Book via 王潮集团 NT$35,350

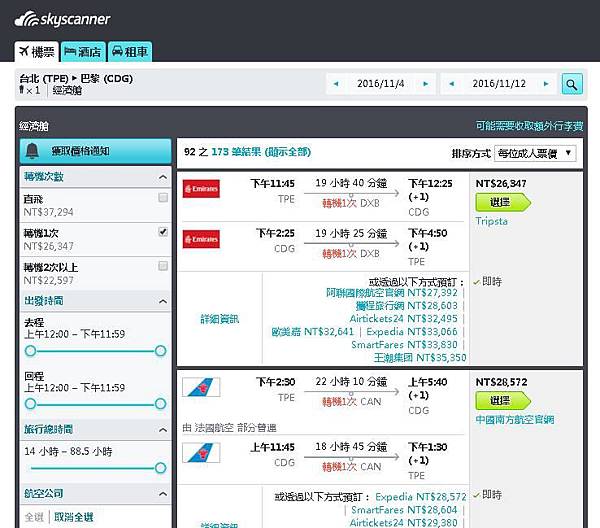420,358
